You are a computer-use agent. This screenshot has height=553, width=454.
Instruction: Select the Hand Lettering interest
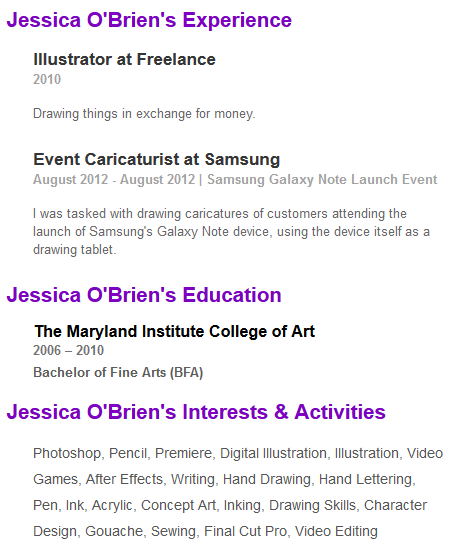click(x=365, y=480)
